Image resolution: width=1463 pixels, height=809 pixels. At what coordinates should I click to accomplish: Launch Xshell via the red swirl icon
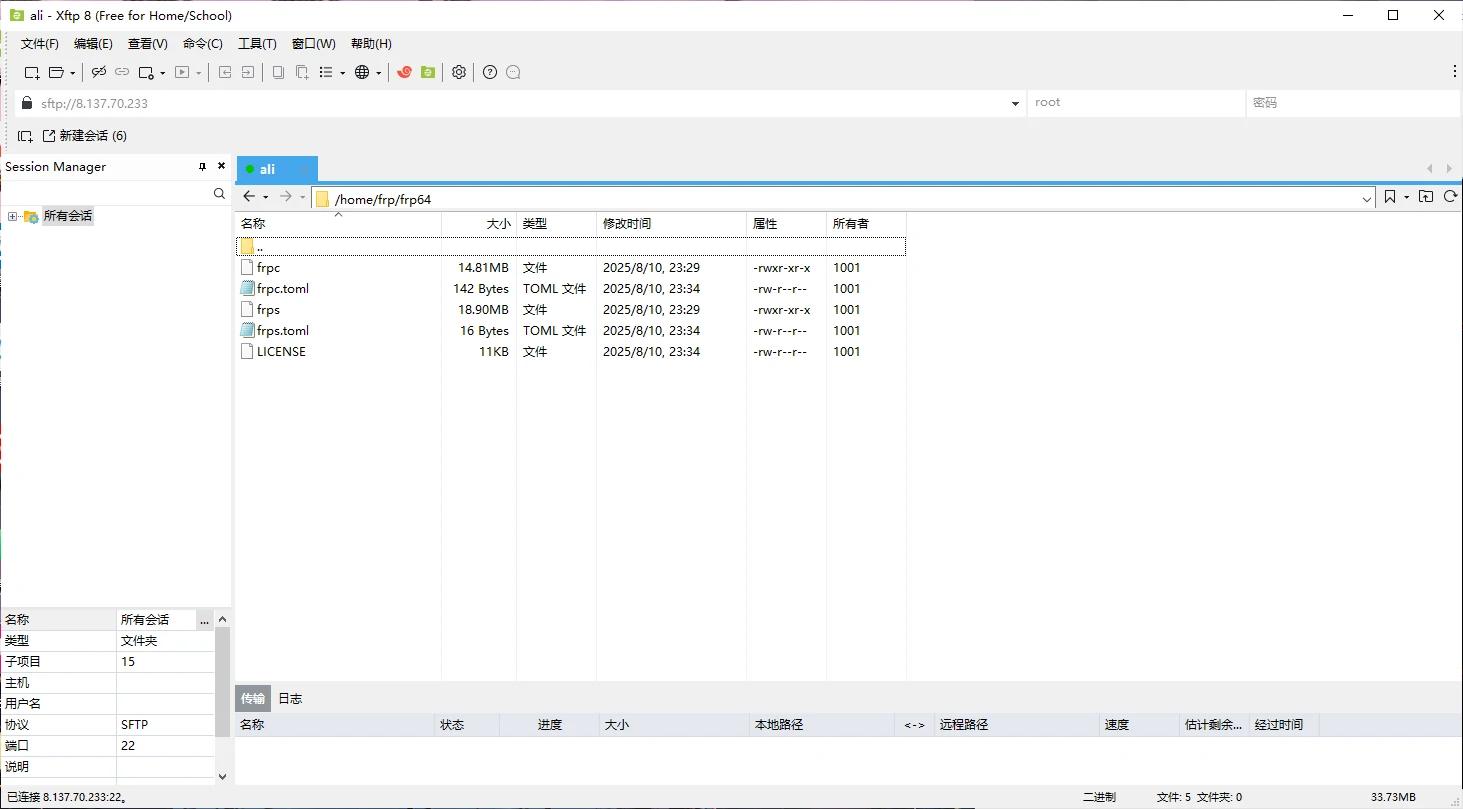(404, 72)
